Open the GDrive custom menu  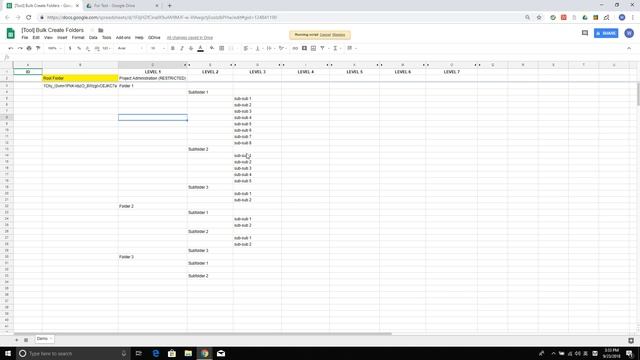click(x=154, y=38)
